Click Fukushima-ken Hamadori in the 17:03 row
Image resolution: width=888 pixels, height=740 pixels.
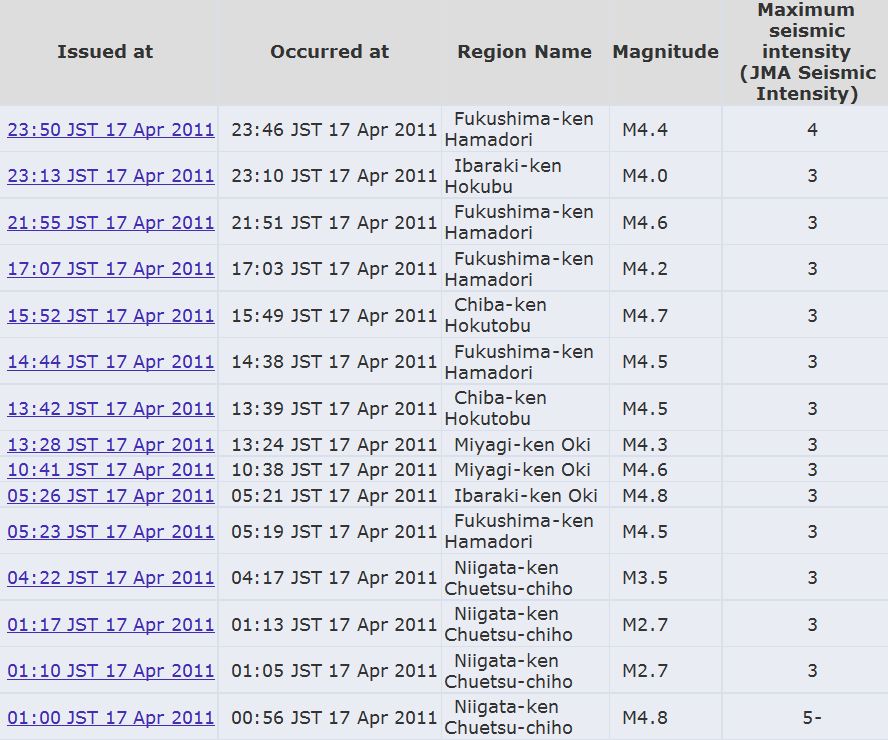pos(519,269)
